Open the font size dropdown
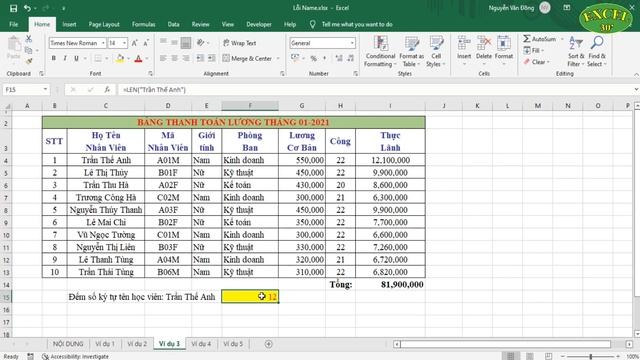Screen dimensions: 640x360 tap(124, 43)
